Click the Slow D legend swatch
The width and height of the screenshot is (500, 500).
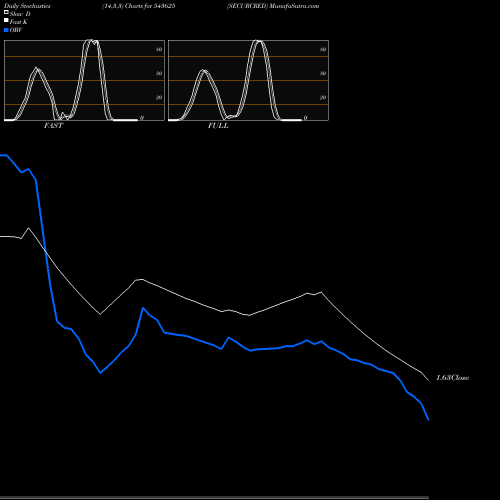(x=6, y=12)
